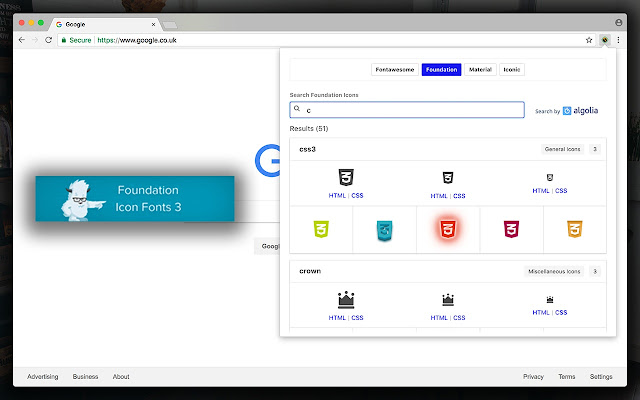Select the Foundation icon set tab
The image size is (640, 400).
point(441,70)
